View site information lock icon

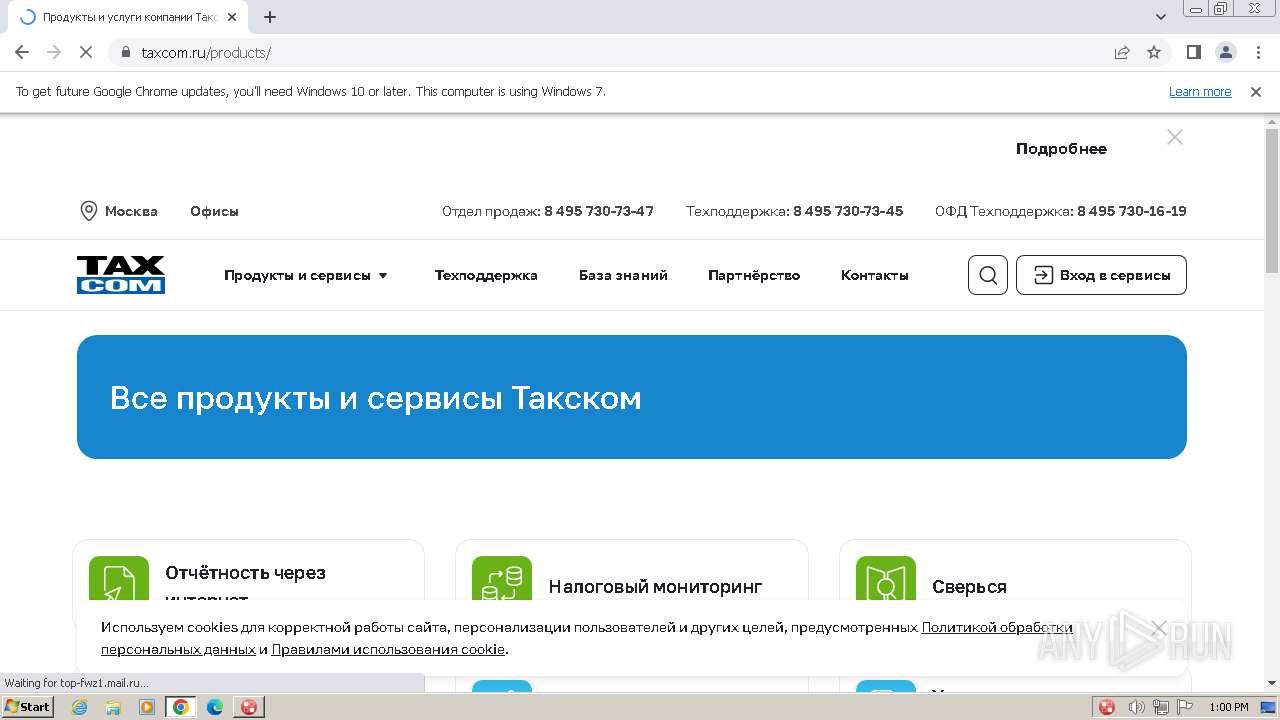[126, 52]
